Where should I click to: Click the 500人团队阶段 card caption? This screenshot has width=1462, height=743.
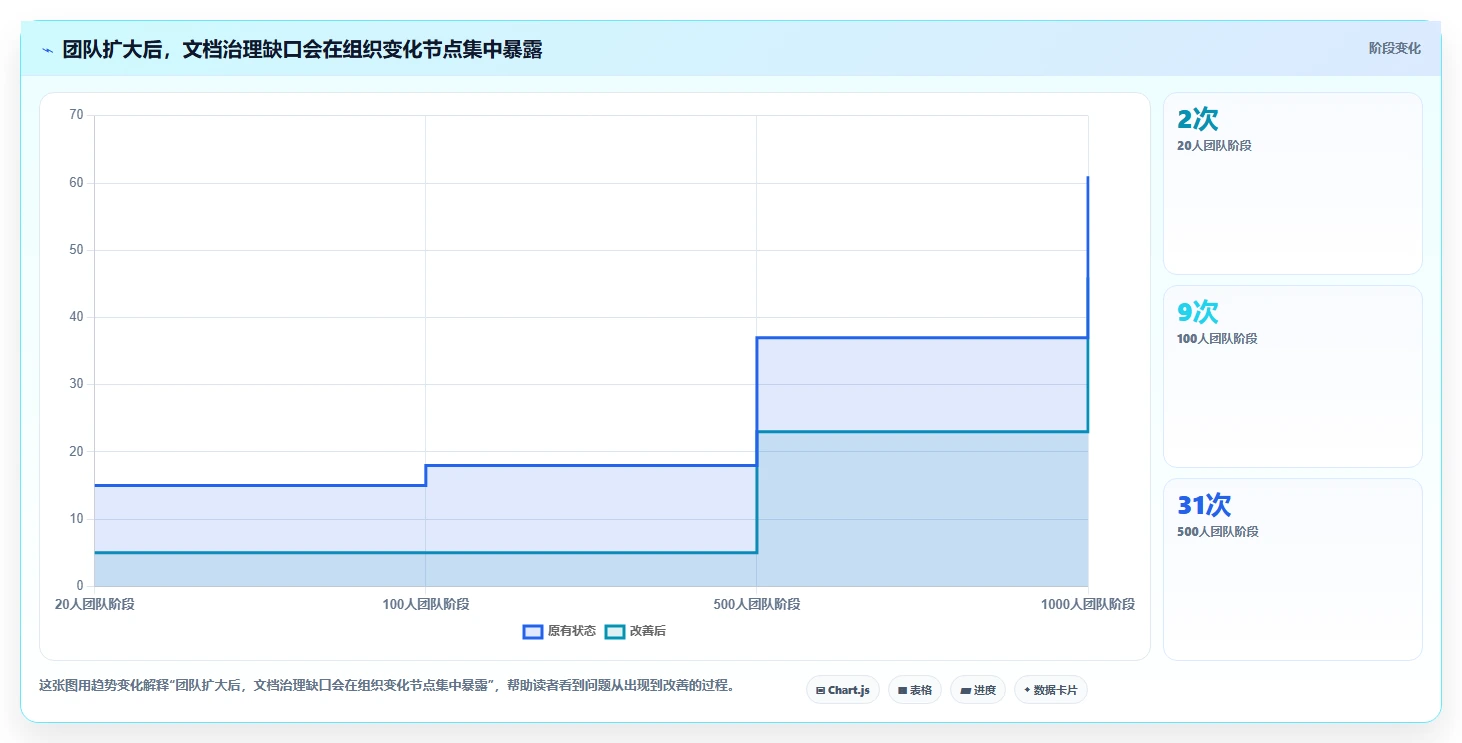pyautogui.click(x=1217, y=532)
